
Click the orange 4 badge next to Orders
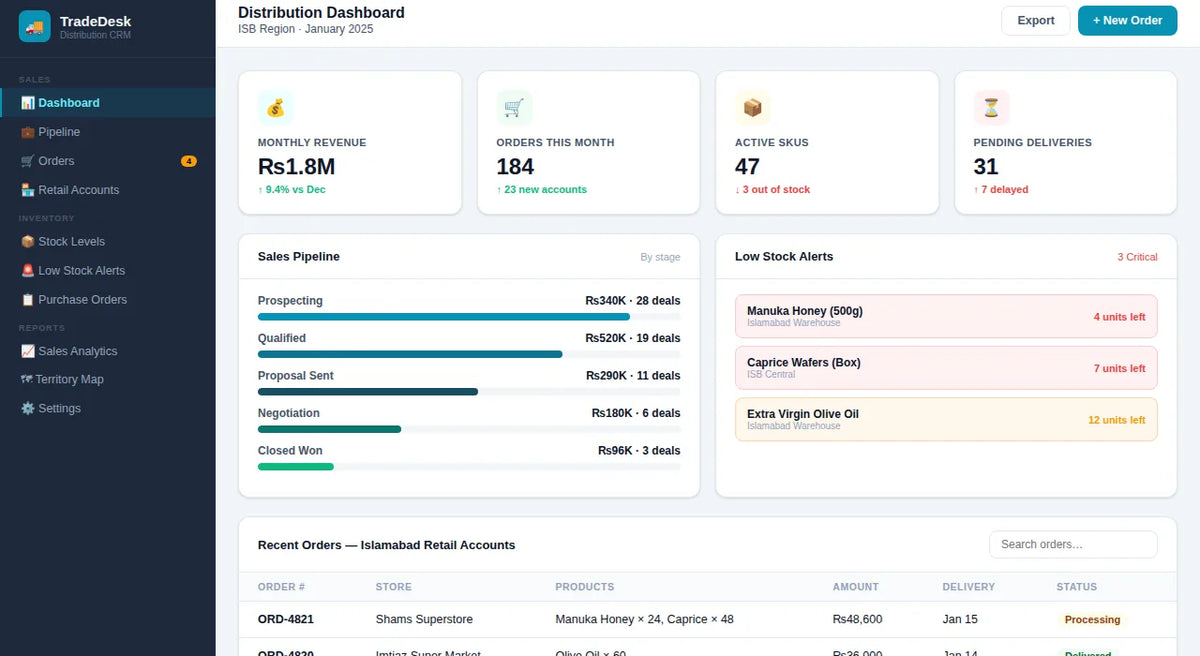click(189, 161)
